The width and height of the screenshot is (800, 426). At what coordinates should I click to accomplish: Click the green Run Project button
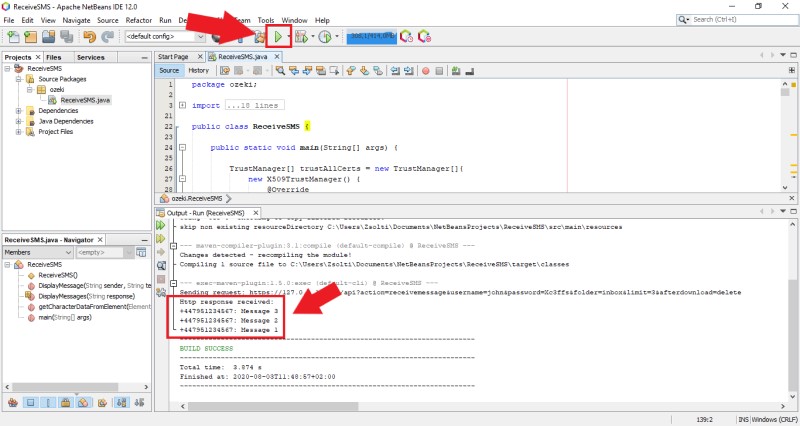[x=275, y=37]
